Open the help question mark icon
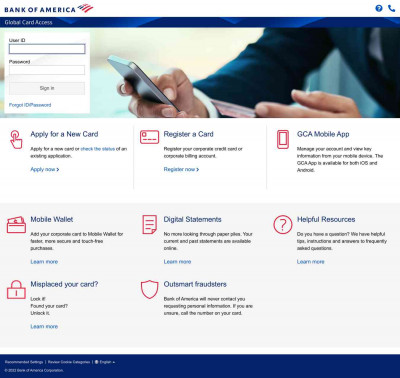Image resolution: width=400 pixels, height=378 pixels. [x=379, y=8]
